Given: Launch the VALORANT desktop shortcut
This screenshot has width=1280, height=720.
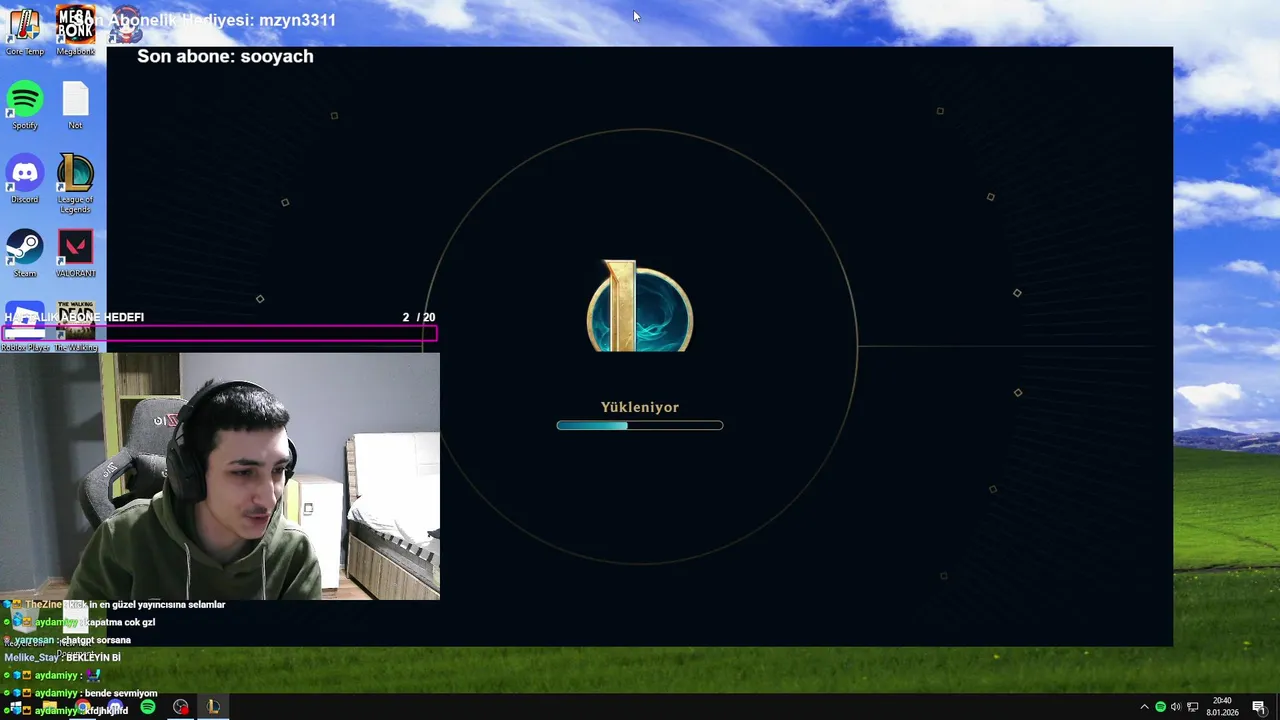Looking at the screenshot, I should pos(75,253).
